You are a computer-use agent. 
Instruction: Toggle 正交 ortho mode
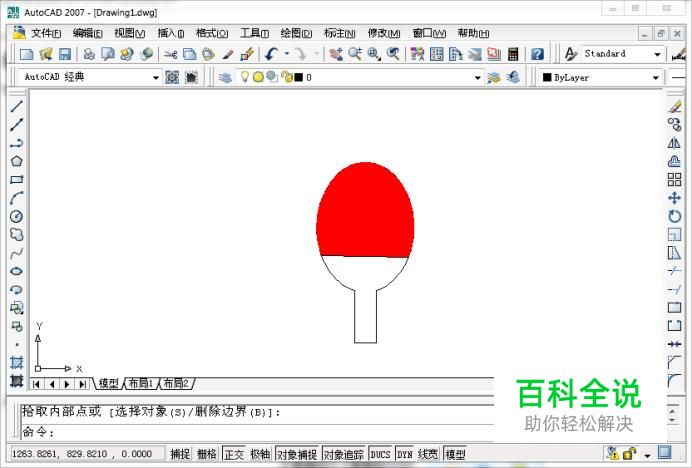(234, 454)
